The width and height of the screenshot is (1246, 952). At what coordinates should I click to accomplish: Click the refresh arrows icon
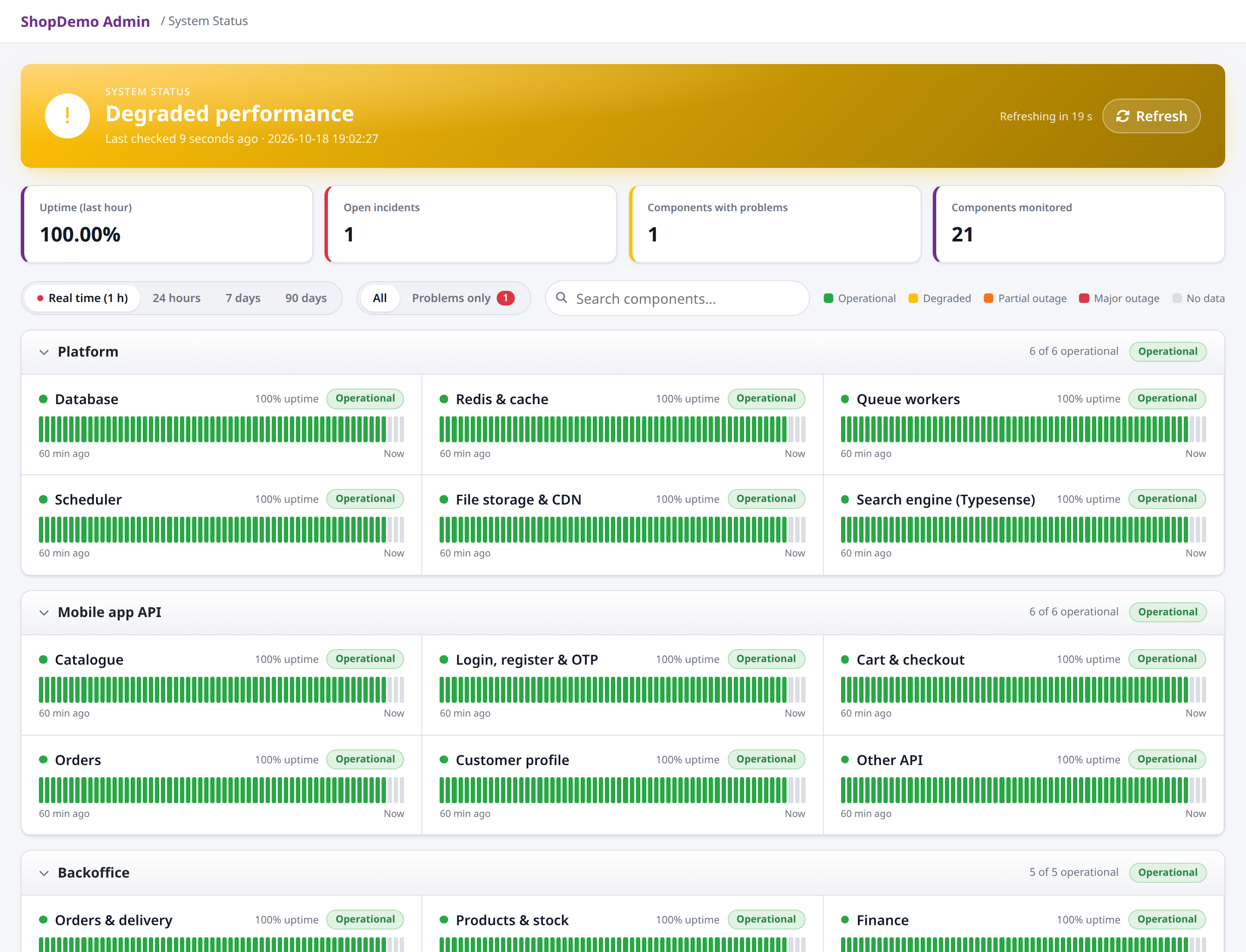pos(1122,116)
